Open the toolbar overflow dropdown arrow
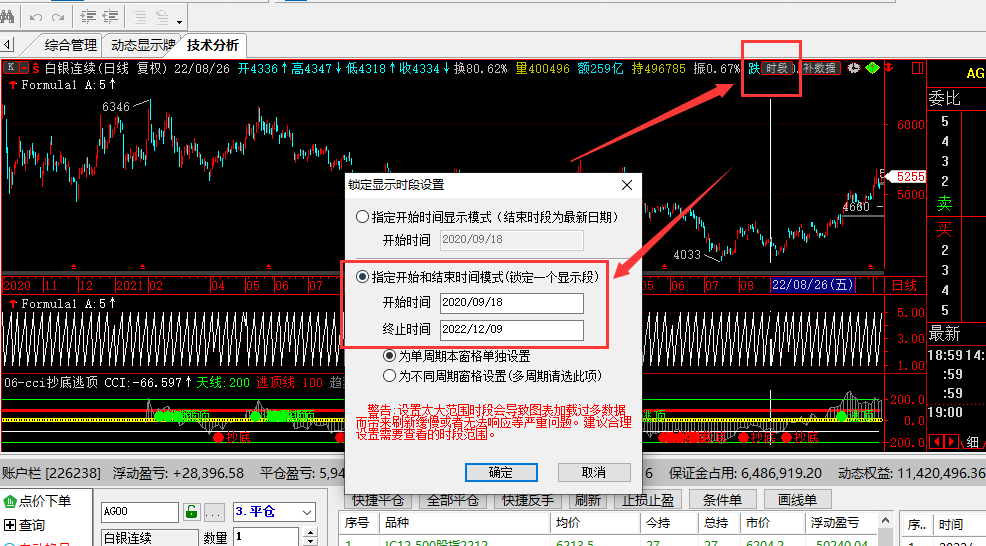The image size is (986, 546). 179,22
